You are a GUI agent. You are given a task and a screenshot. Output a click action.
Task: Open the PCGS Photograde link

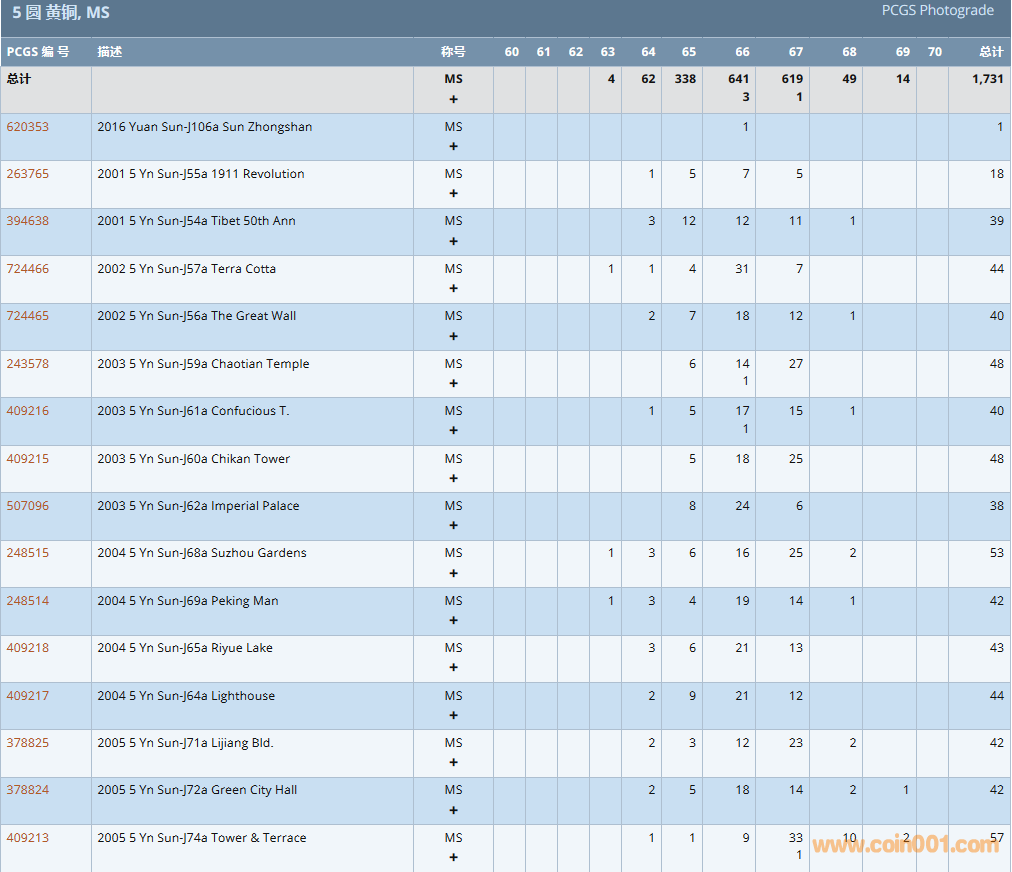[937, 10]
